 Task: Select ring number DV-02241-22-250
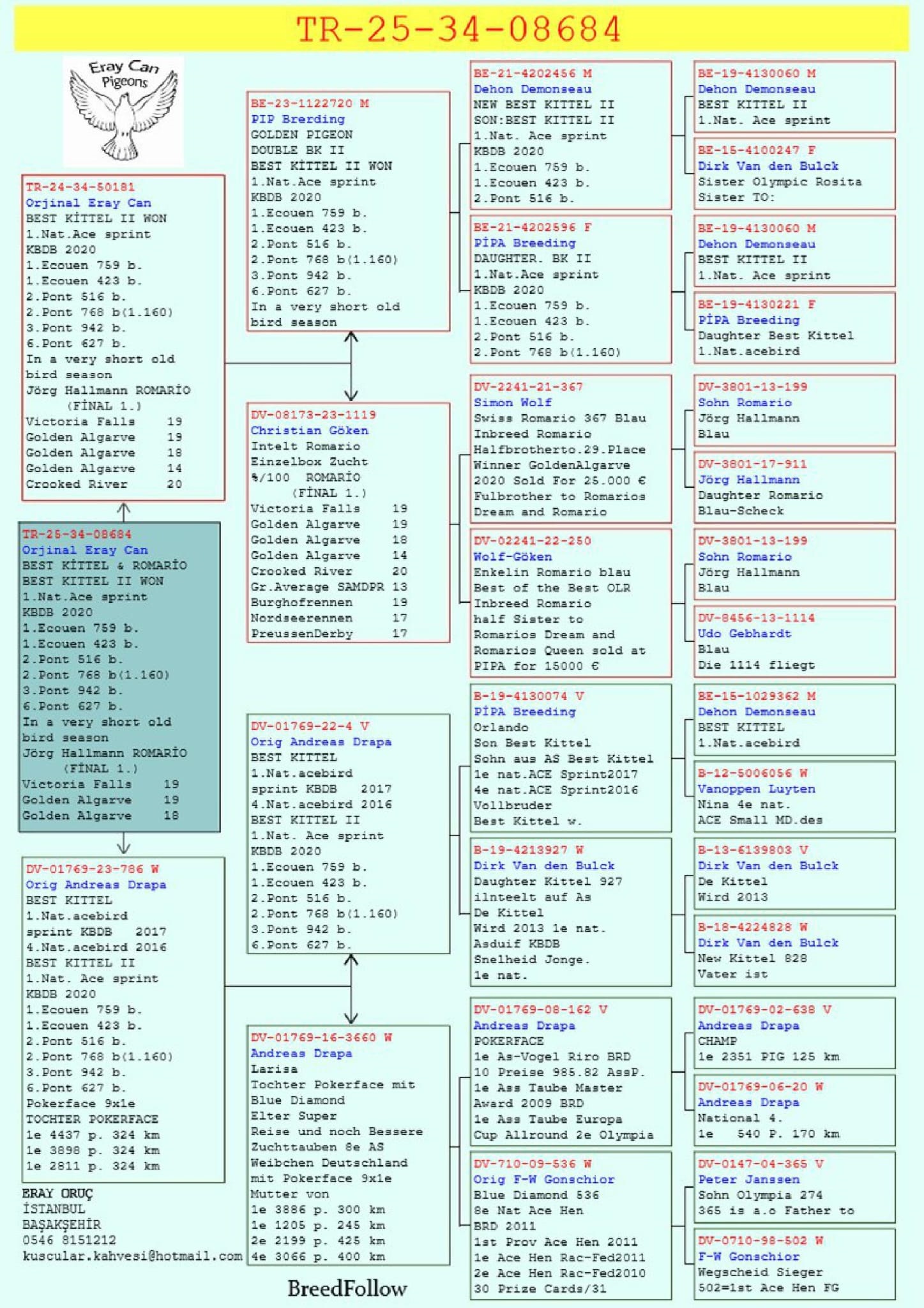[x=533, y=540]
